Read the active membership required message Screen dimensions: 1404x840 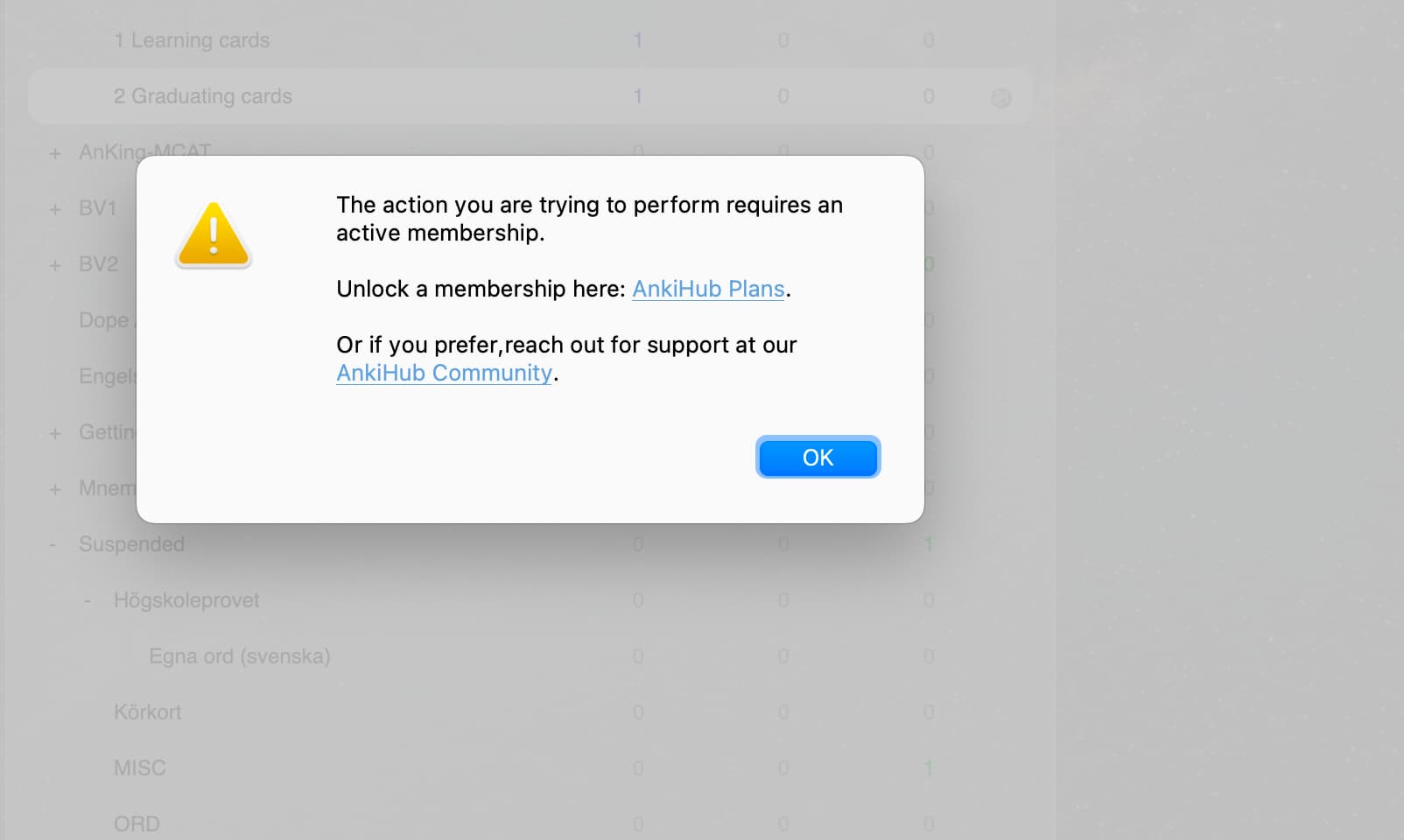589,219
